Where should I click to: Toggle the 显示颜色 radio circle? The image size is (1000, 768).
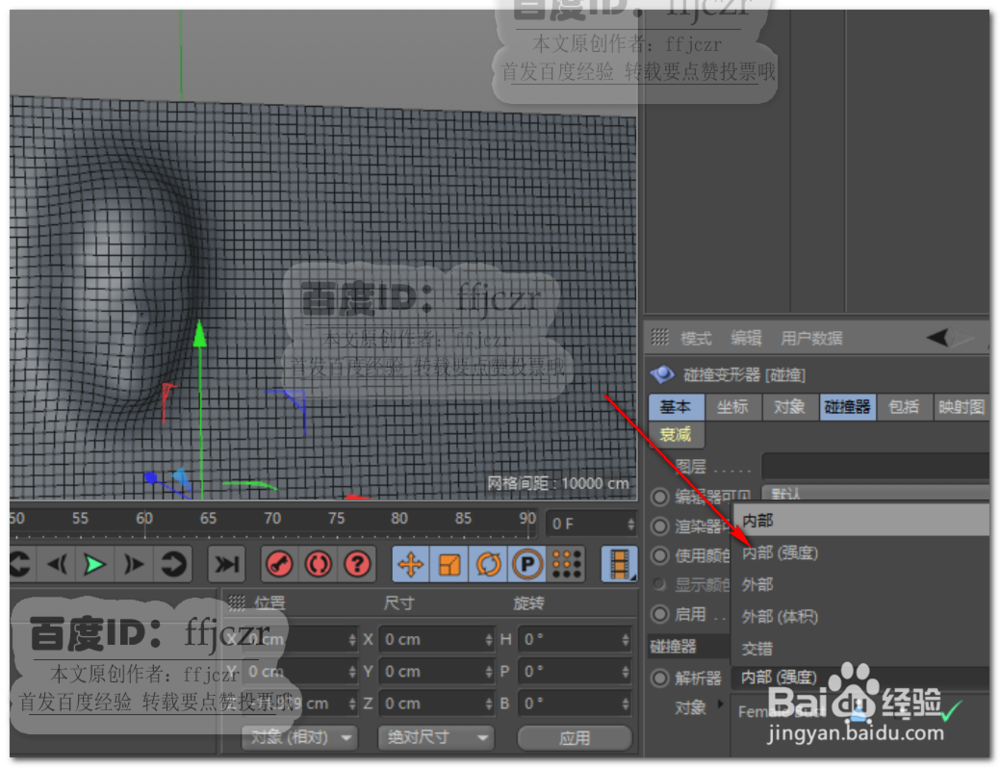659,584
